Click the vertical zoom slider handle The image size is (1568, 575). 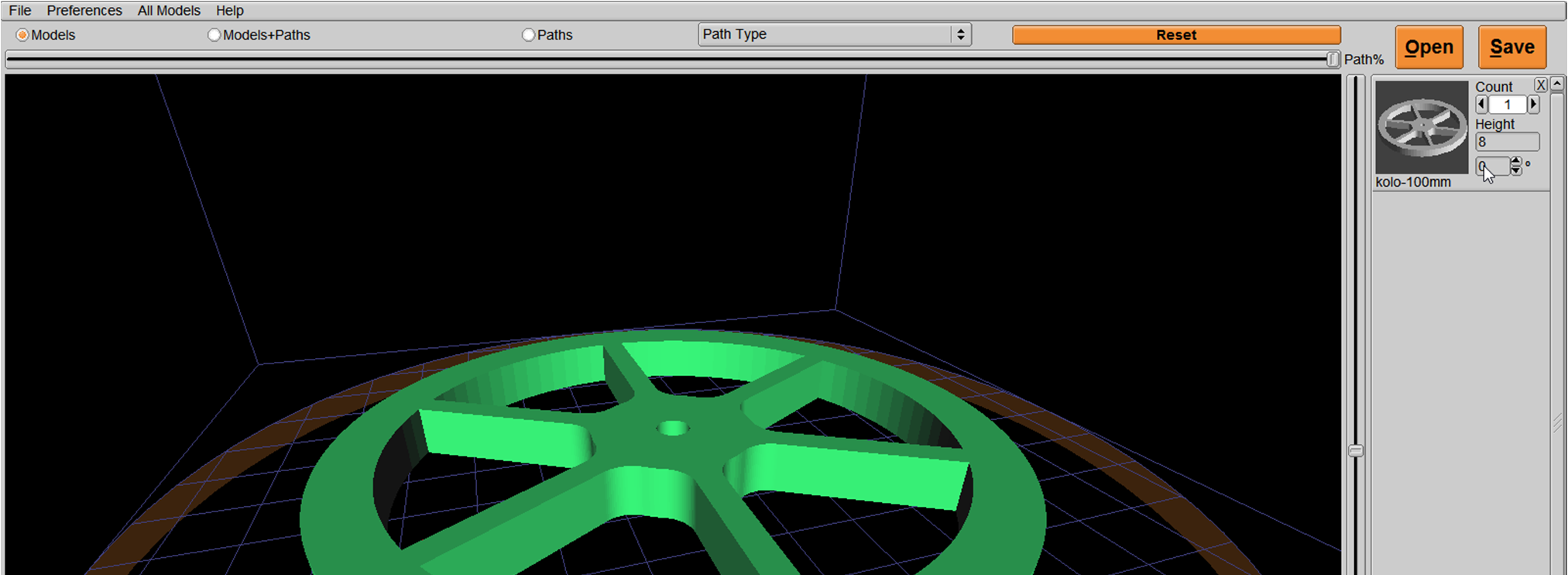[x=1355, y=450]
